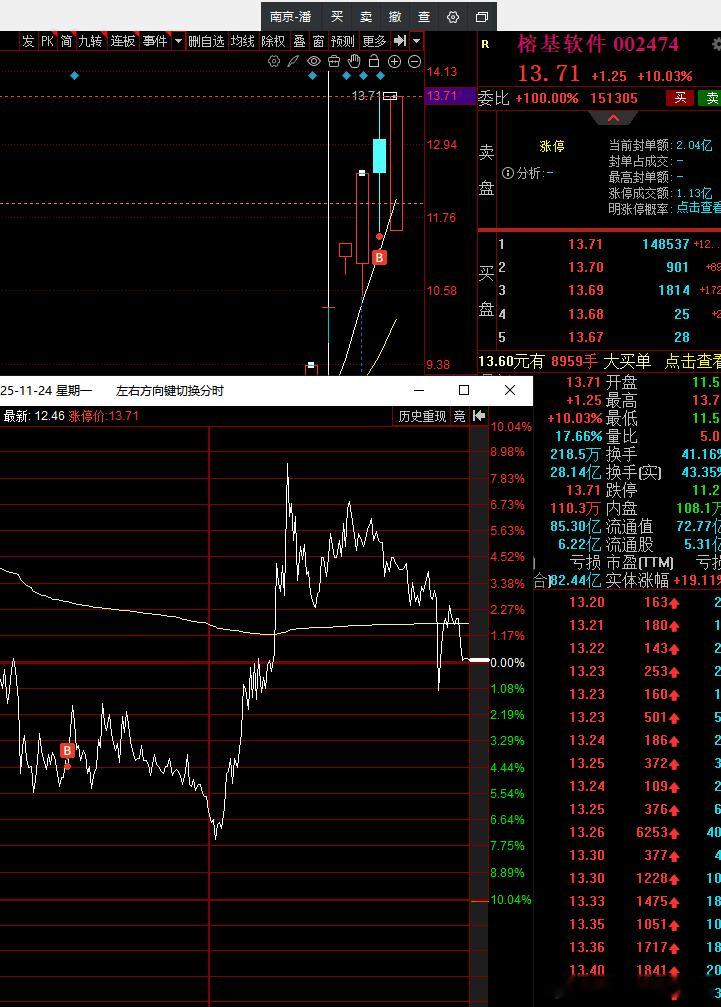Click 查 query in top trading bar

424,17
